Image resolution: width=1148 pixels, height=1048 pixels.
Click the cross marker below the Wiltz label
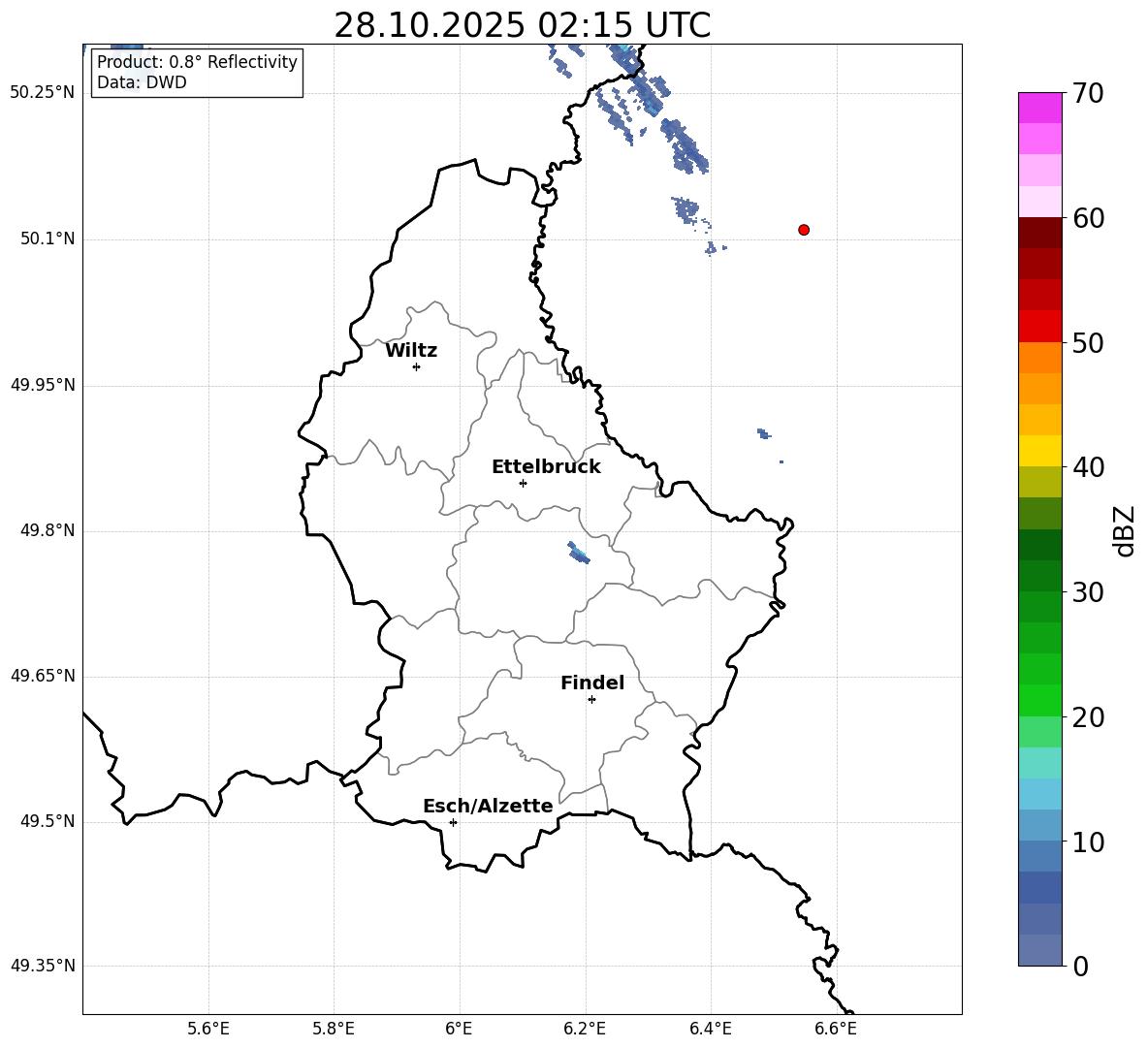point(417,366)
